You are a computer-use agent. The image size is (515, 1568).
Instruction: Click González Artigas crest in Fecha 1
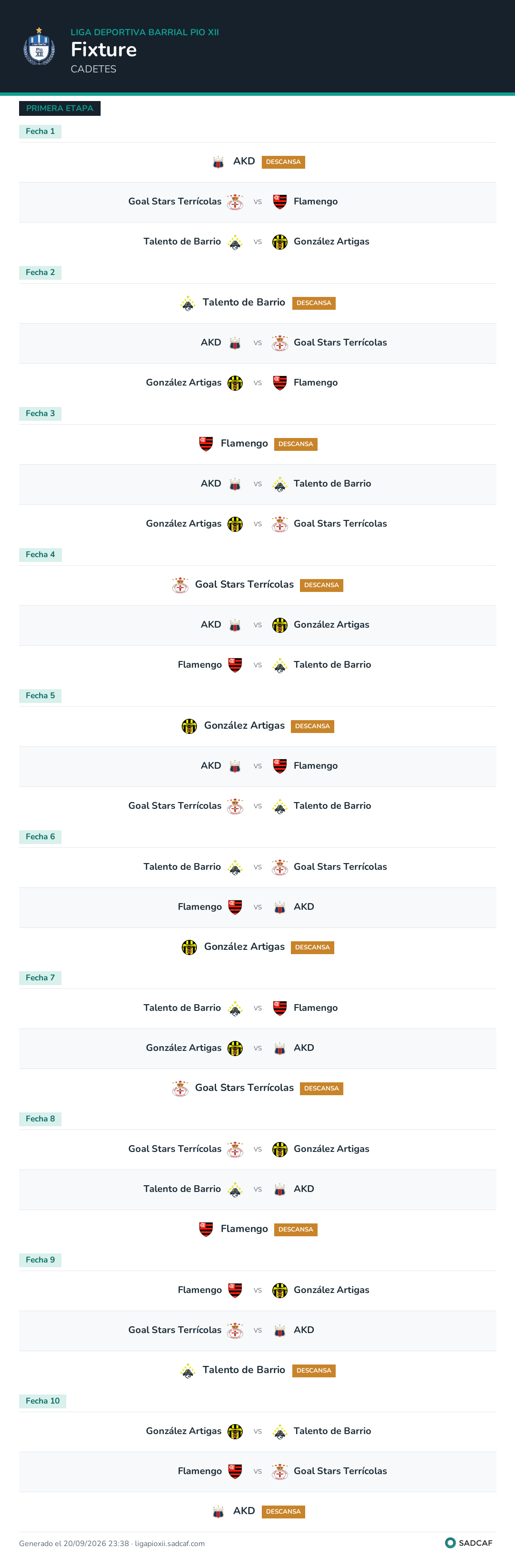click(279, 242)
